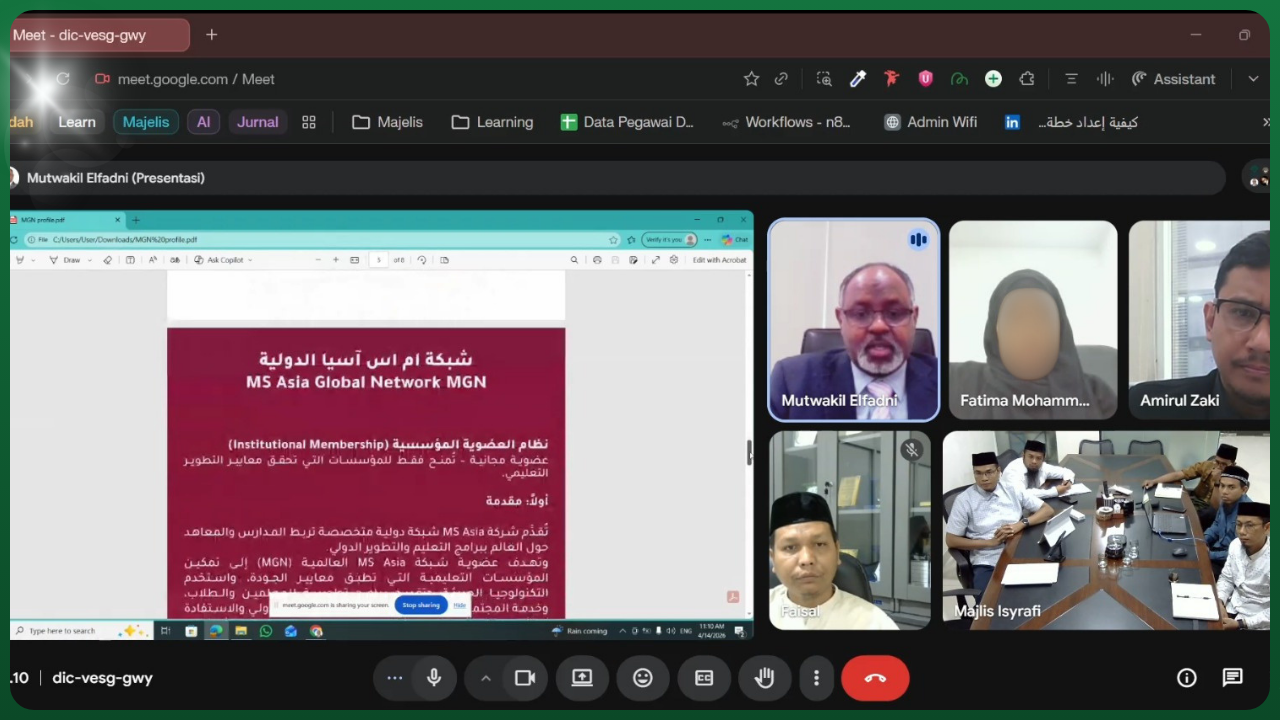Click the Assistant button in toolbar
Viewport: 1280px width, 720px height.
(x=1174, y=79)
